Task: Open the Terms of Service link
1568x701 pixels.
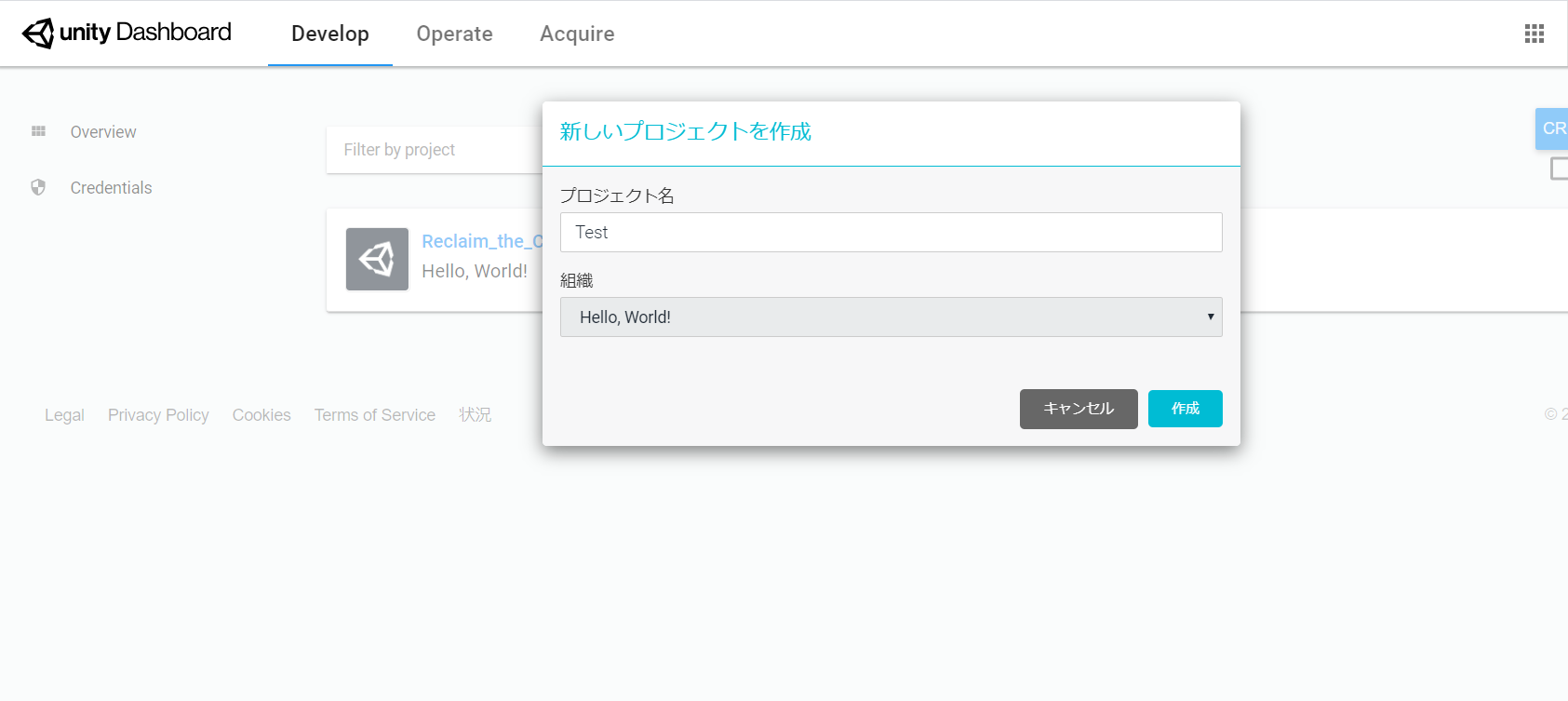Action: point(374,415)
